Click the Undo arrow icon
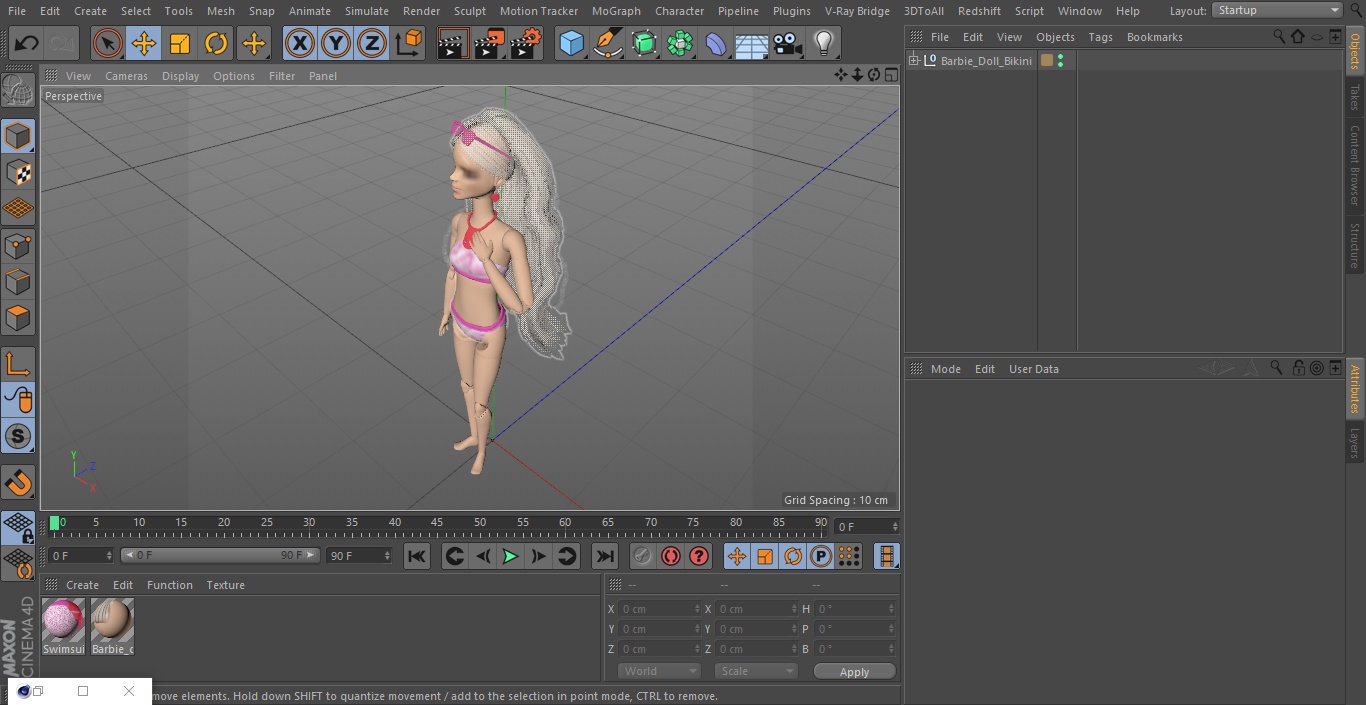 point(26,43)
